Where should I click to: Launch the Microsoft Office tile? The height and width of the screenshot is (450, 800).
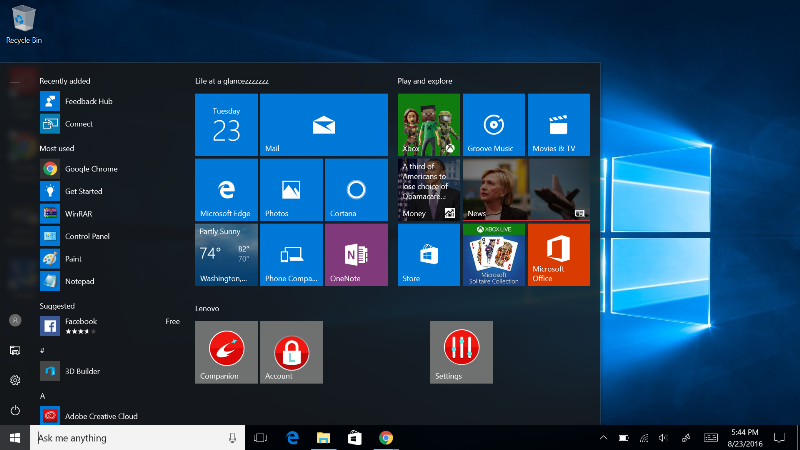click(x=559, y=255)
